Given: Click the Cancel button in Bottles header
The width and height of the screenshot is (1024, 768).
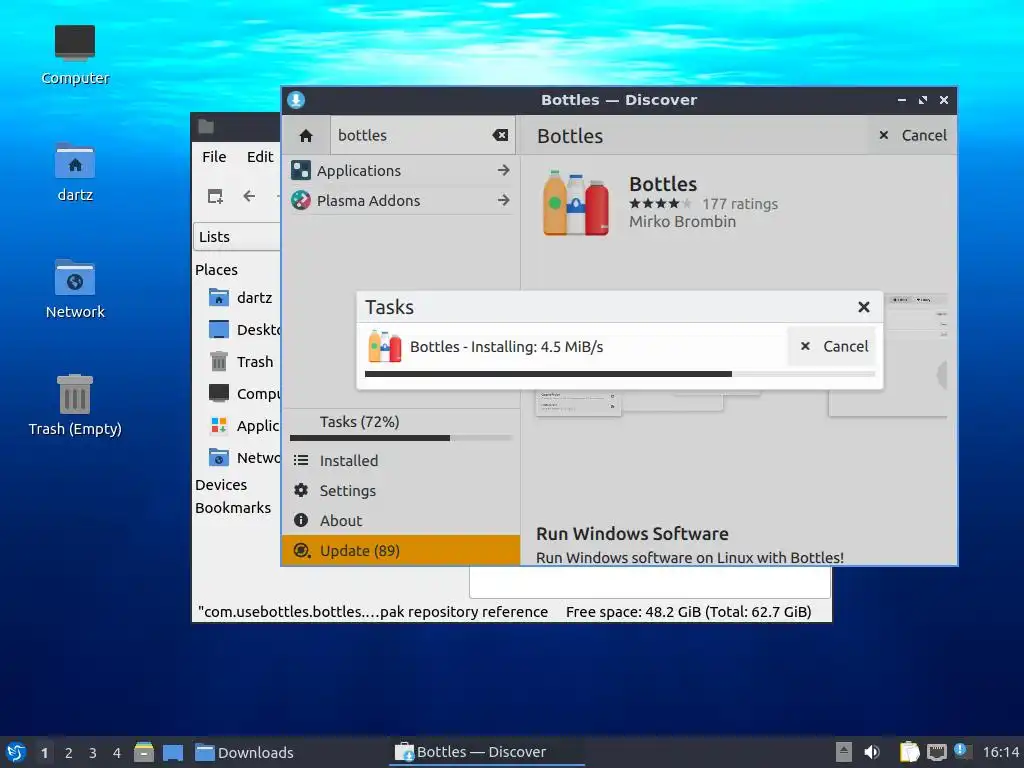Looking at the screenshot, I should point(912,135).
